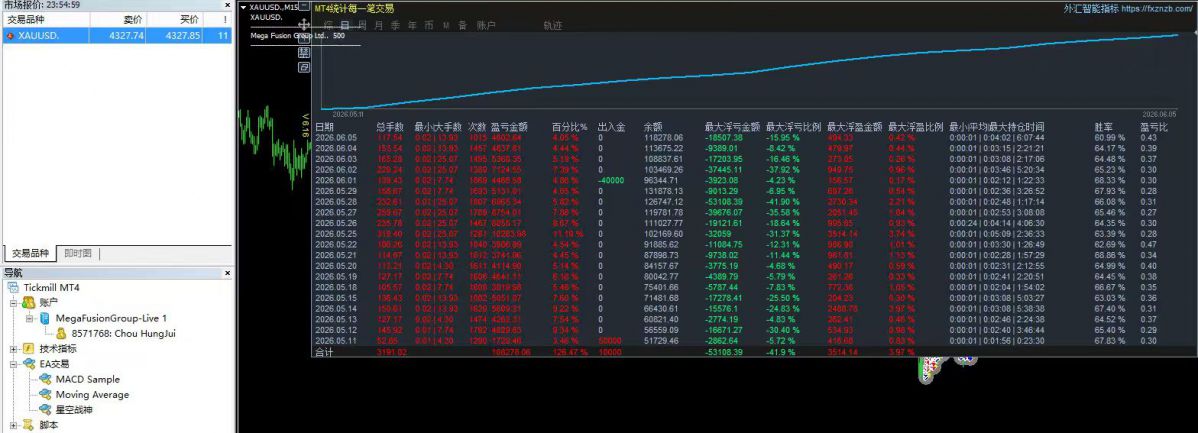
Task: Click the 118278.06 balance value
Action: (x=663, y=137)
